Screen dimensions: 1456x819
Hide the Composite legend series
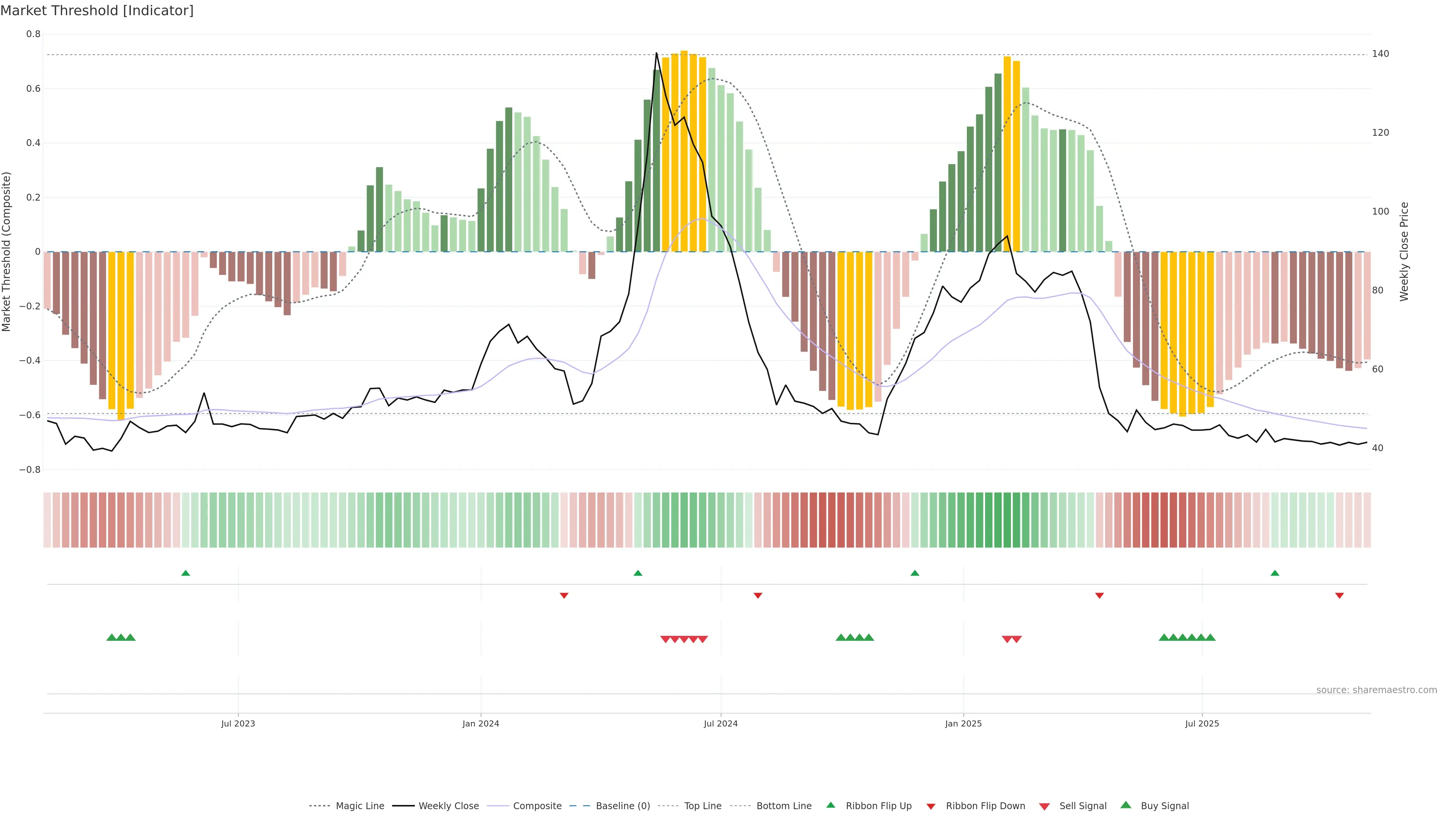tap(537, 805)
